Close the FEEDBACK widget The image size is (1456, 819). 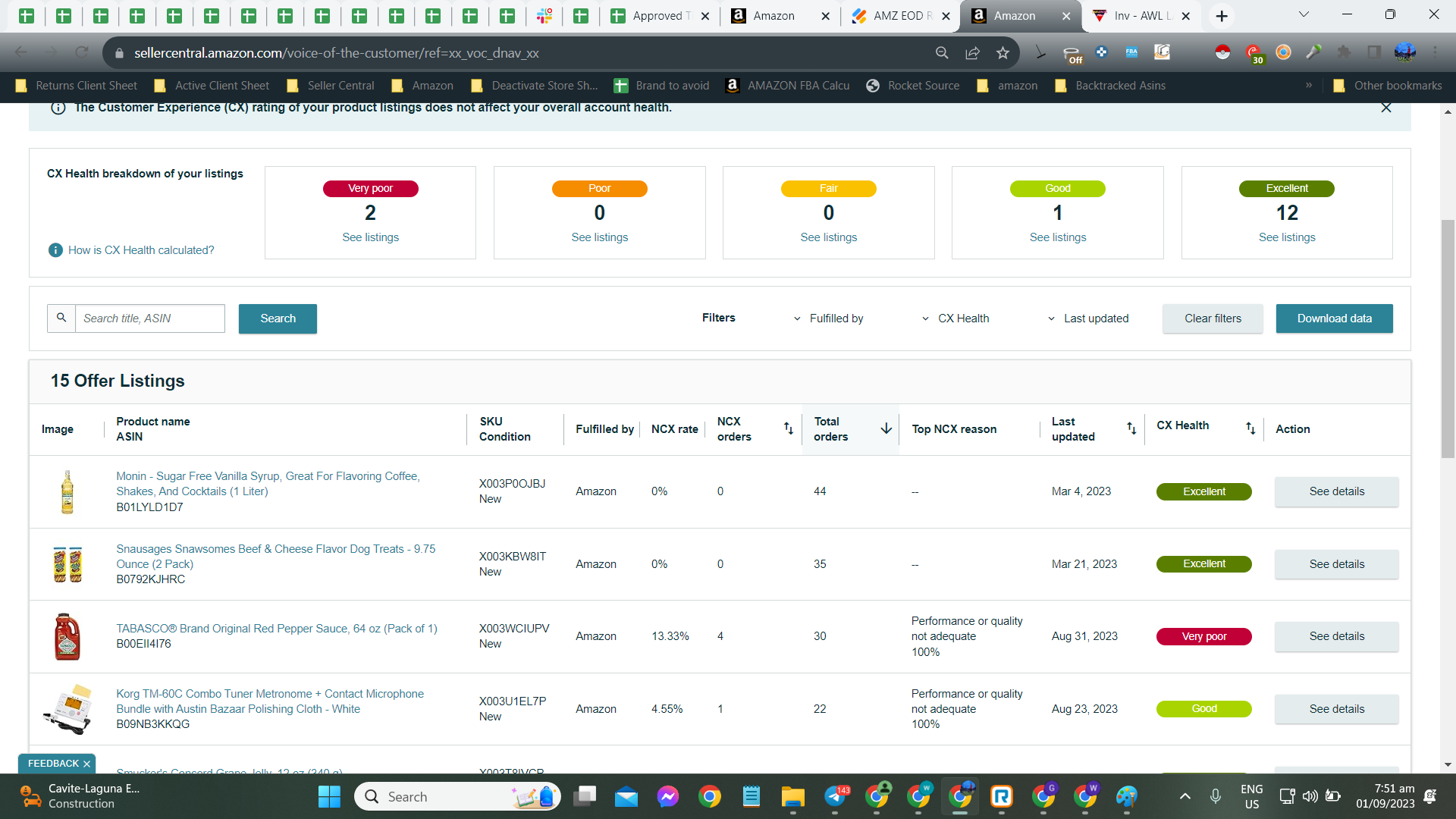pyautogui.click(x=86, y=764)
